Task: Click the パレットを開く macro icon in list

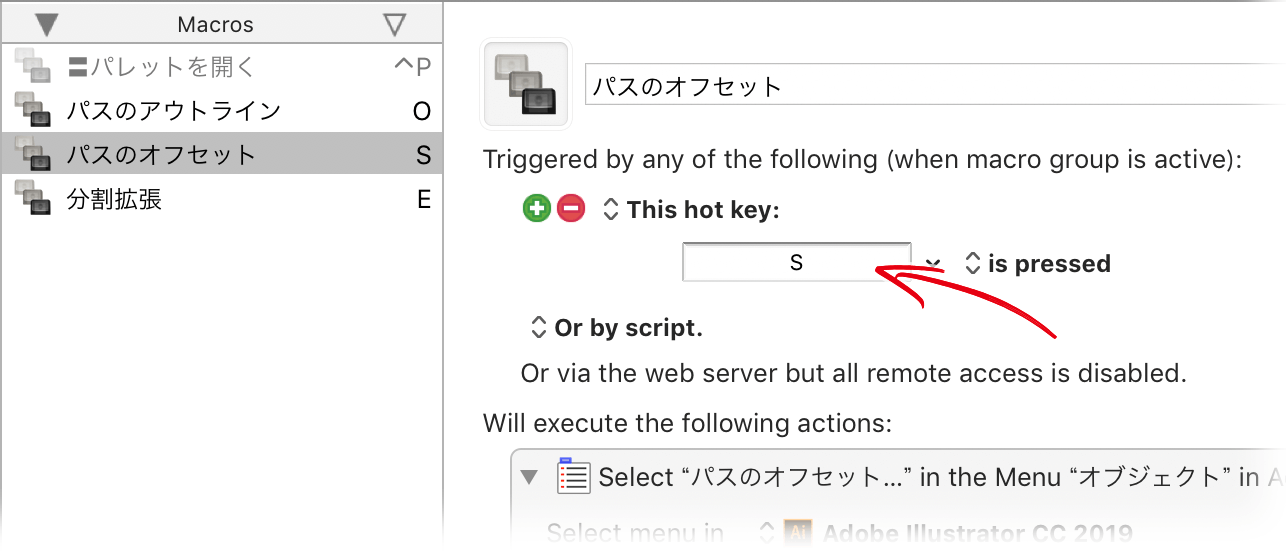Action: [33, 66]
